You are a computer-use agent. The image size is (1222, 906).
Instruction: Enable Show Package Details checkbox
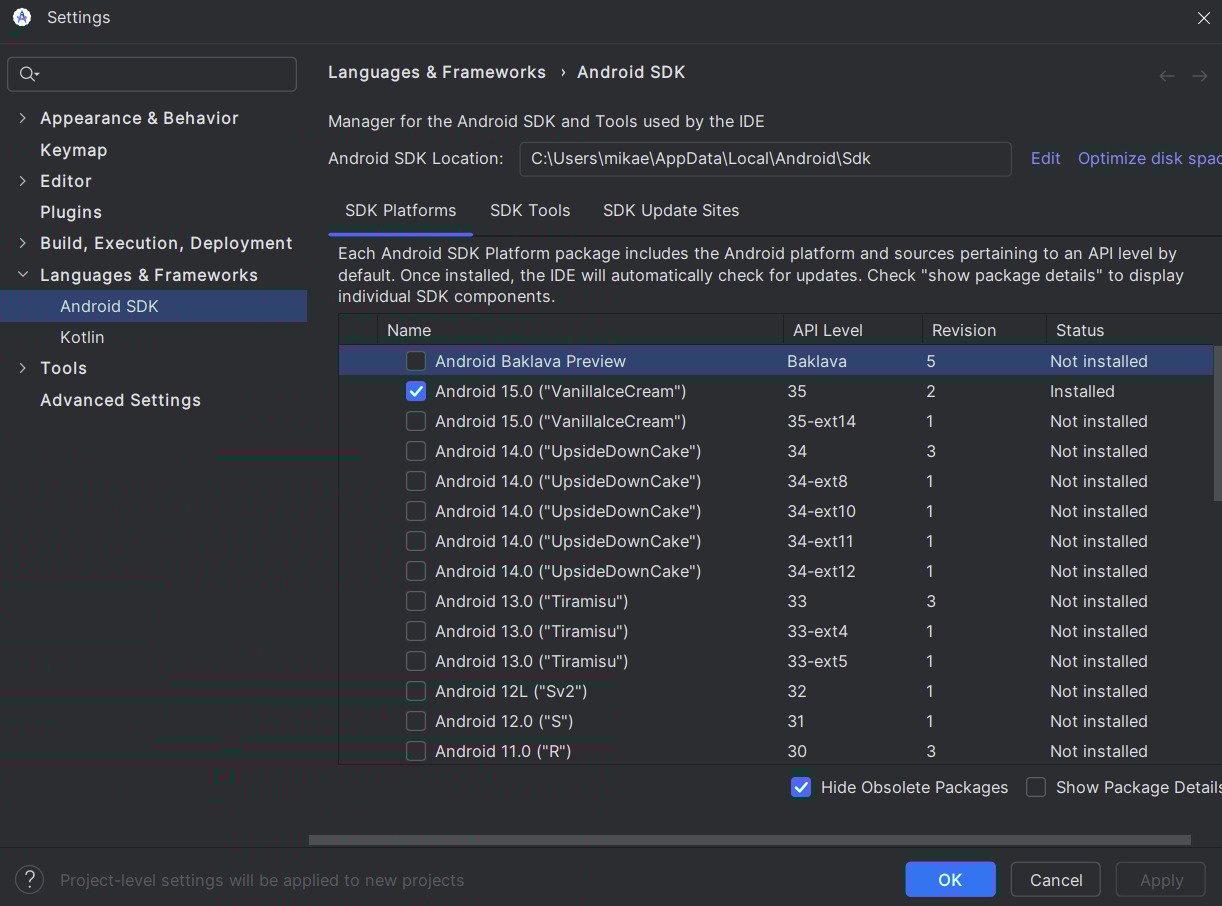click(1036, 787)
